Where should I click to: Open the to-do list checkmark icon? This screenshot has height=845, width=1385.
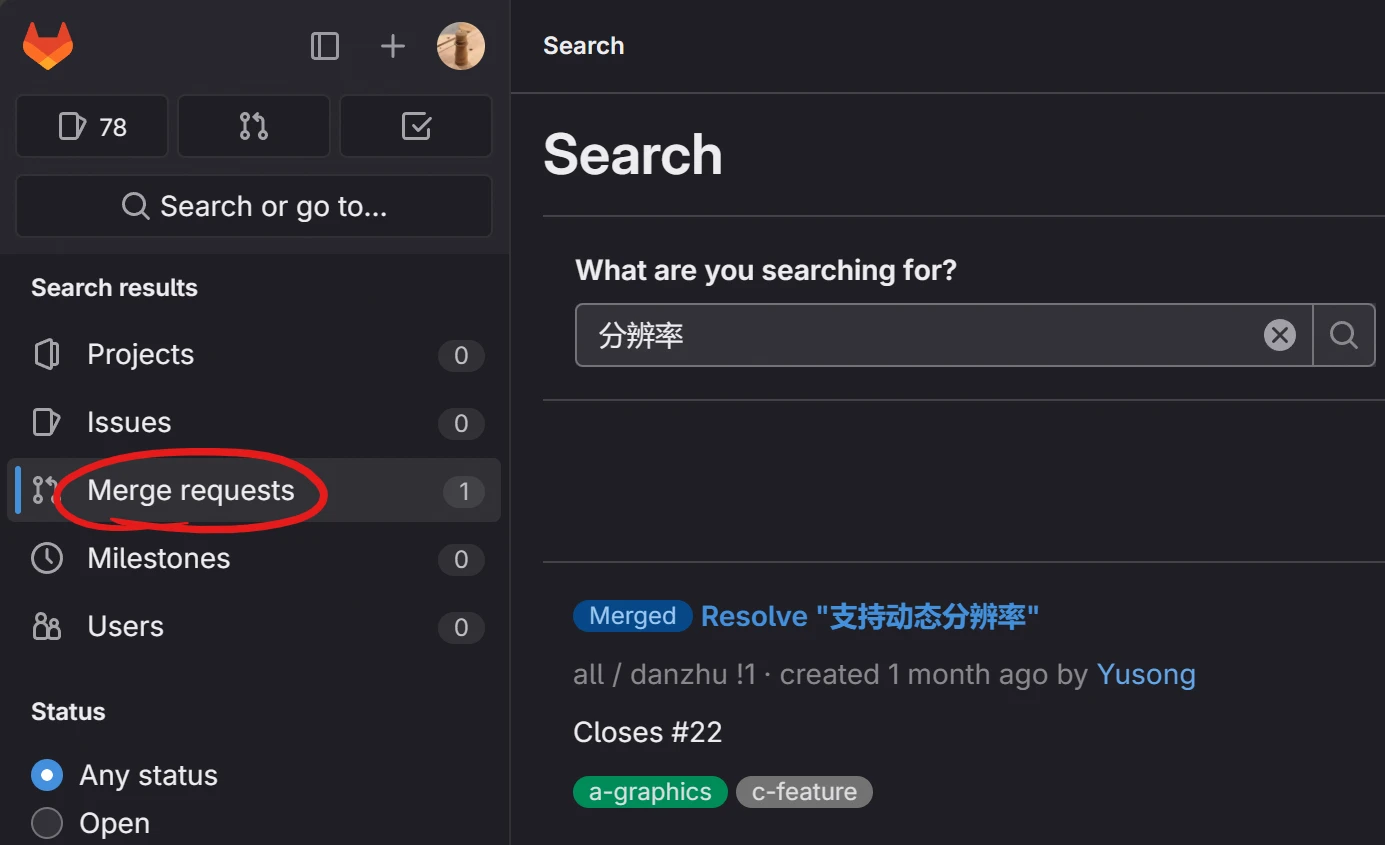(416, 127)
